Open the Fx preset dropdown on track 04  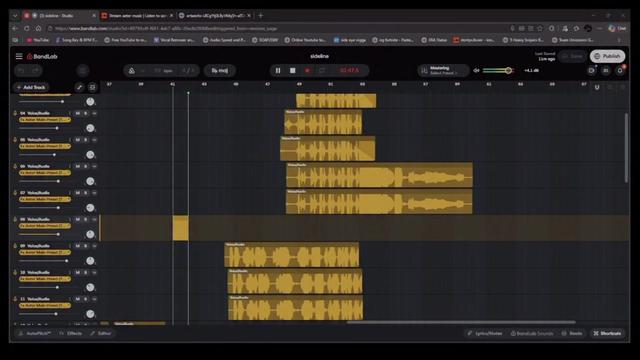click(45, 120)
